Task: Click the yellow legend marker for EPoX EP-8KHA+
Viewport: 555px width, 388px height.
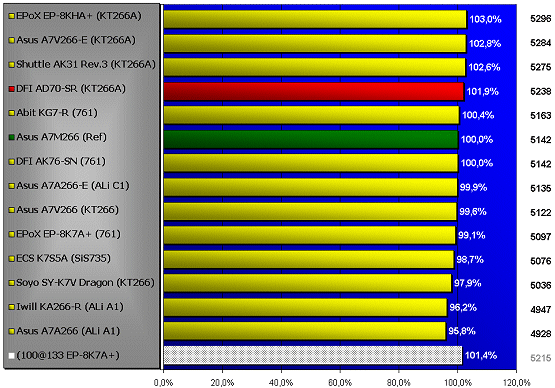Action: 12,16
